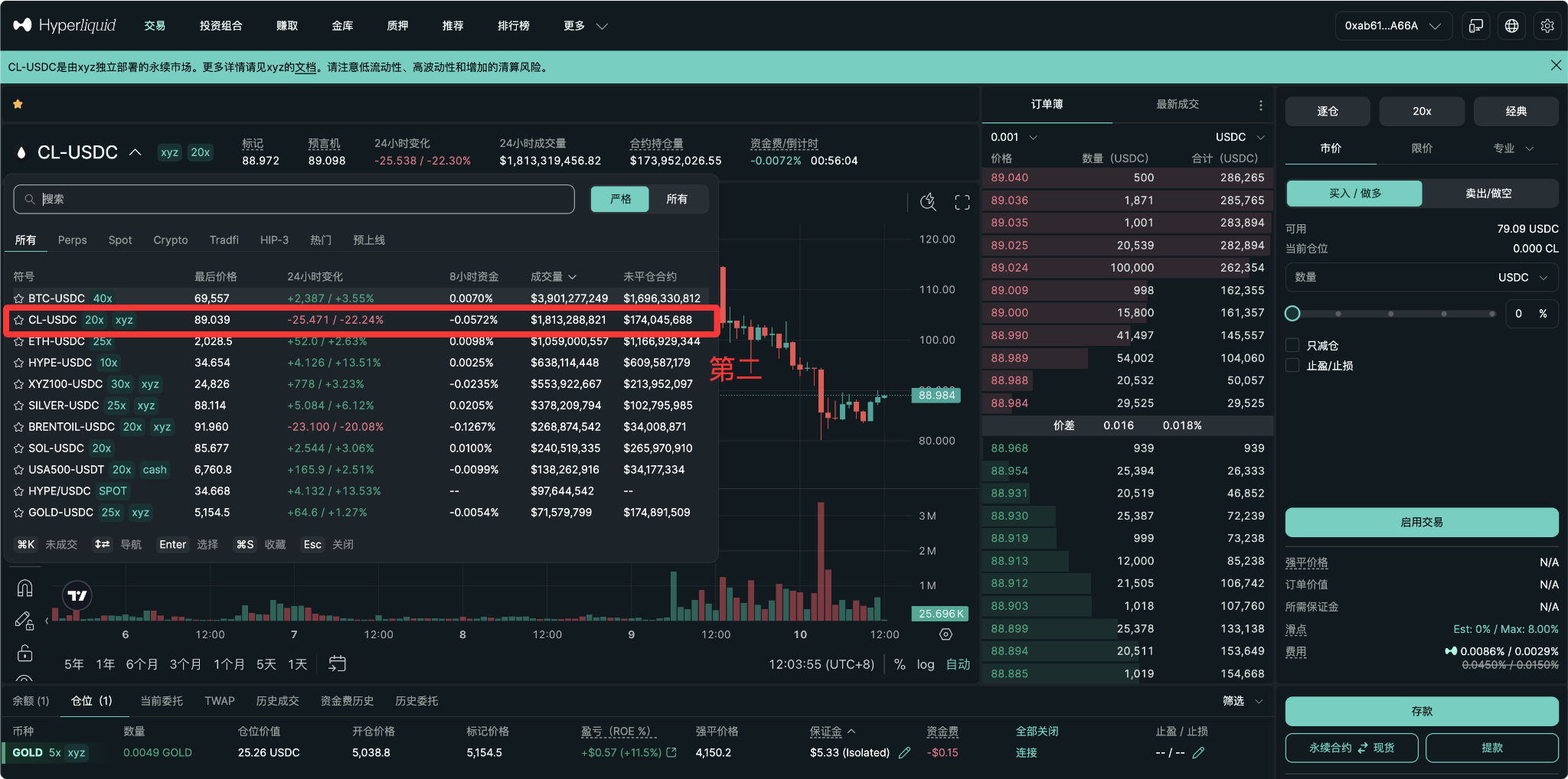Switch token filter from 严格 to 所有
The height and width of the screenshot is (779, 1568).
(x=678, y=199)
